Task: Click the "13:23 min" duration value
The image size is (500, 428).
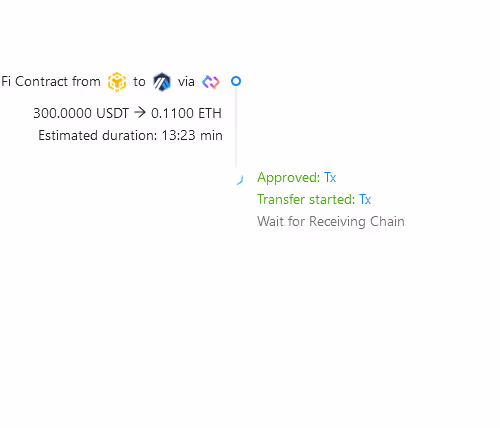Action: tap(192, 136)
